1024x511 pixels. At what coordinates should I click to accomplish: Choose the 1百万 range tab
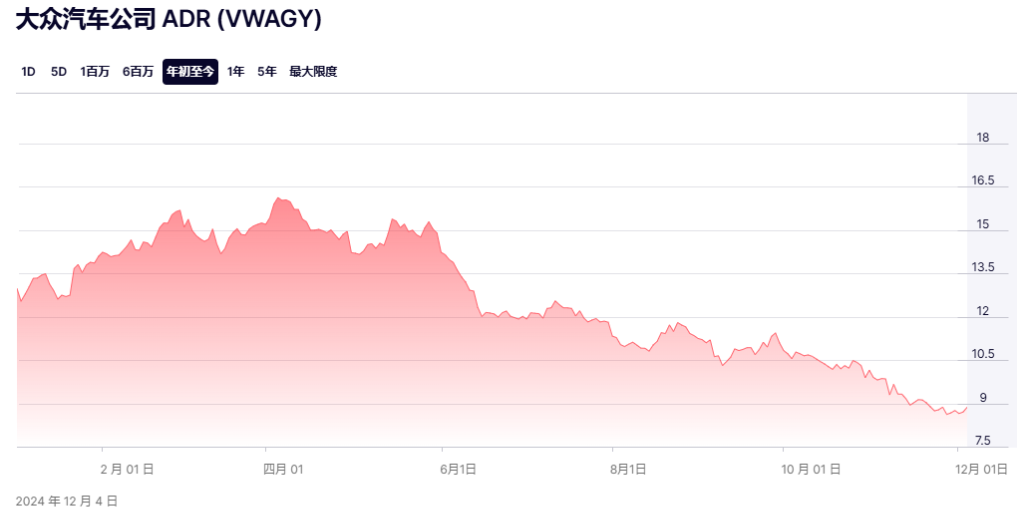point(95,72)
